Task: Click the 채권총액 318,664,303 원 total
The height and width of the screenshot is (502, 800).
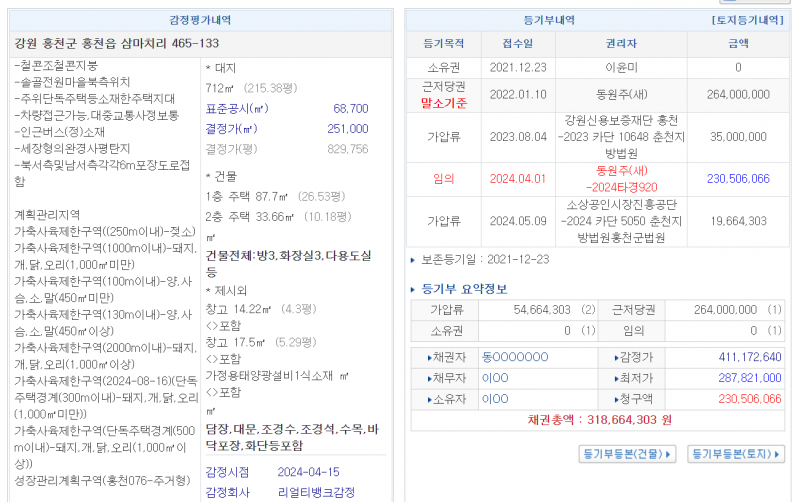Action: 599,420
